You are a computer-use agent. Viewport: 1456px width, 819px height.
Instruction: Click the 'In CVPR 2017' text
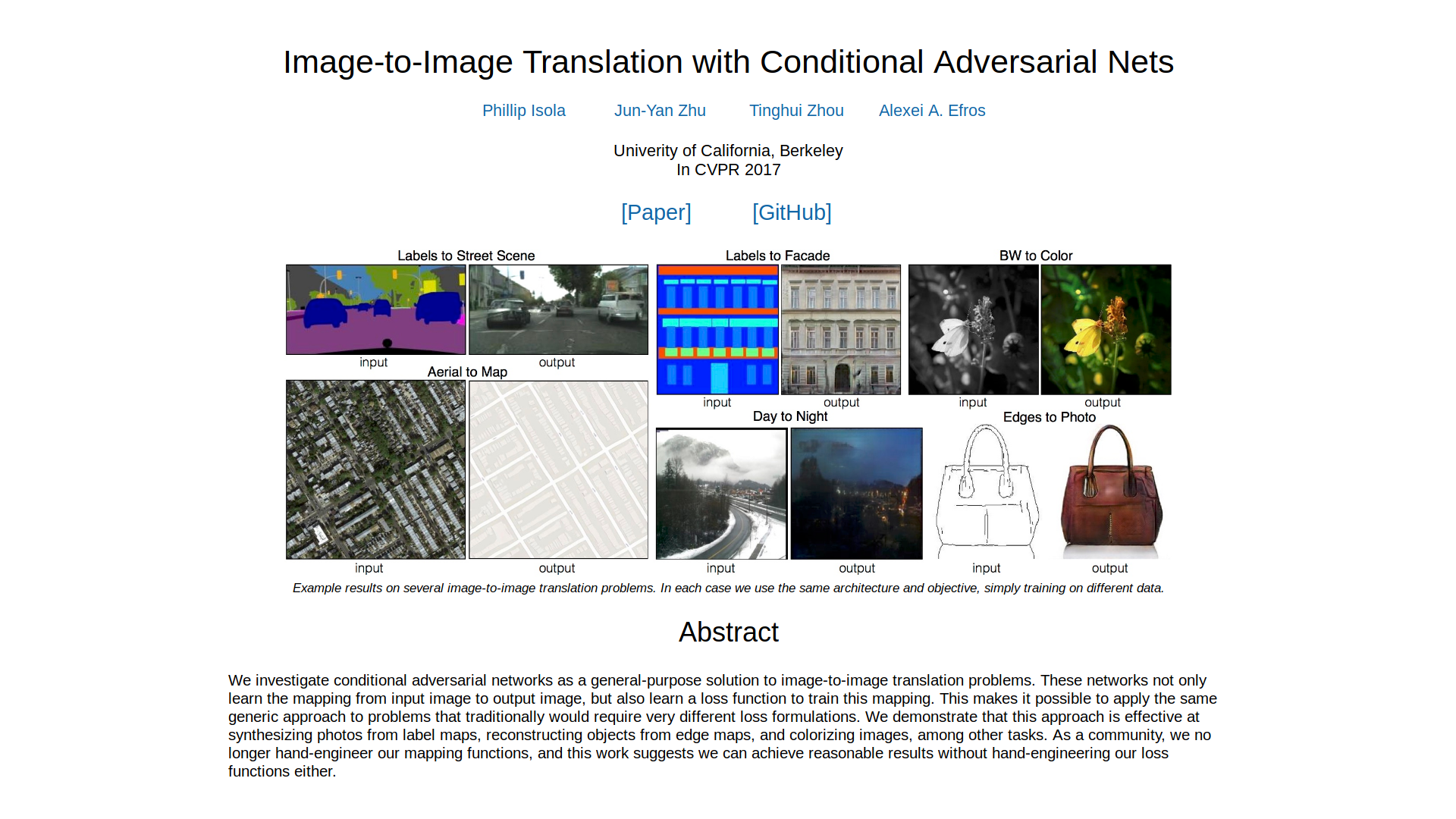[x=728, y=170]
